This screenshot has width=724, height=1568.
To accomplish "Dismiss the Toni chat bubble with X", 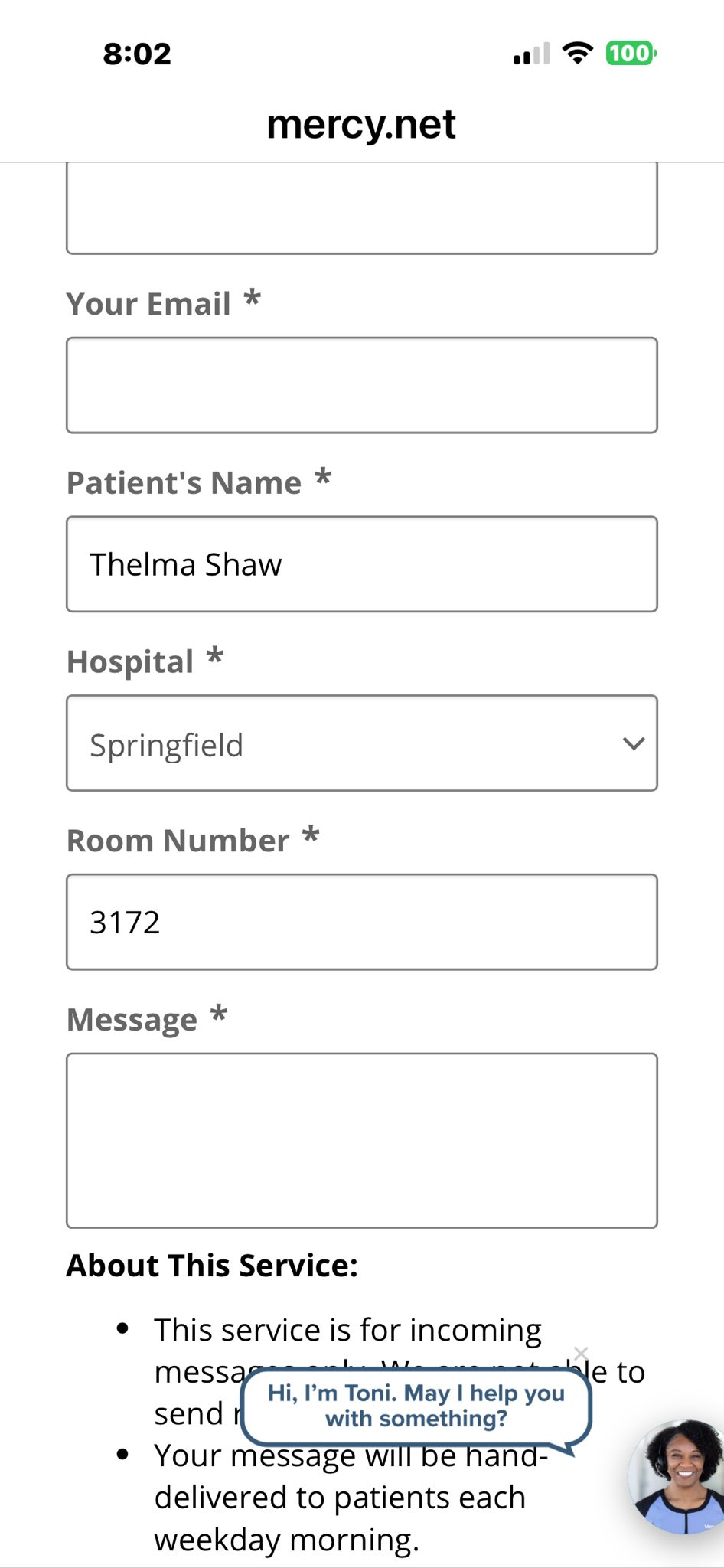I will [581, 1353].
